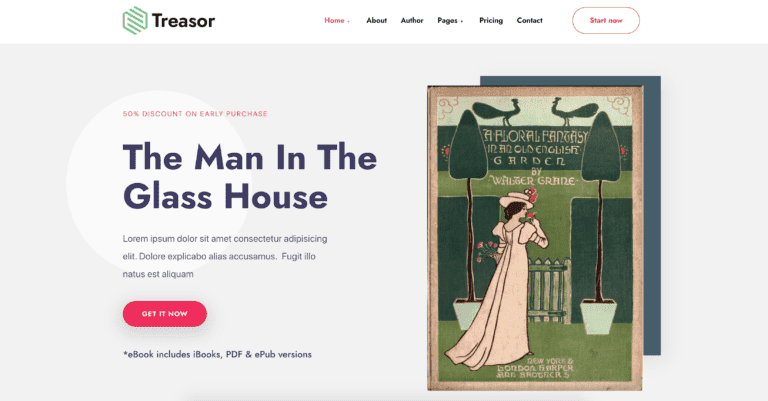Expand the arrow beside Pages
This screenshot has width=768, height=401.
click(x=462, y=22)
